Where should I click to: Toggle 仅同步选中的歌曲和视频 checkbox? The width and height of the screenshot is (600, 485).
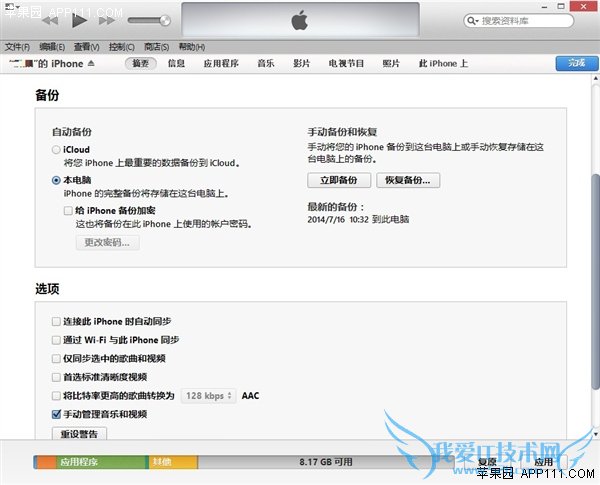(x=56, y=359)
